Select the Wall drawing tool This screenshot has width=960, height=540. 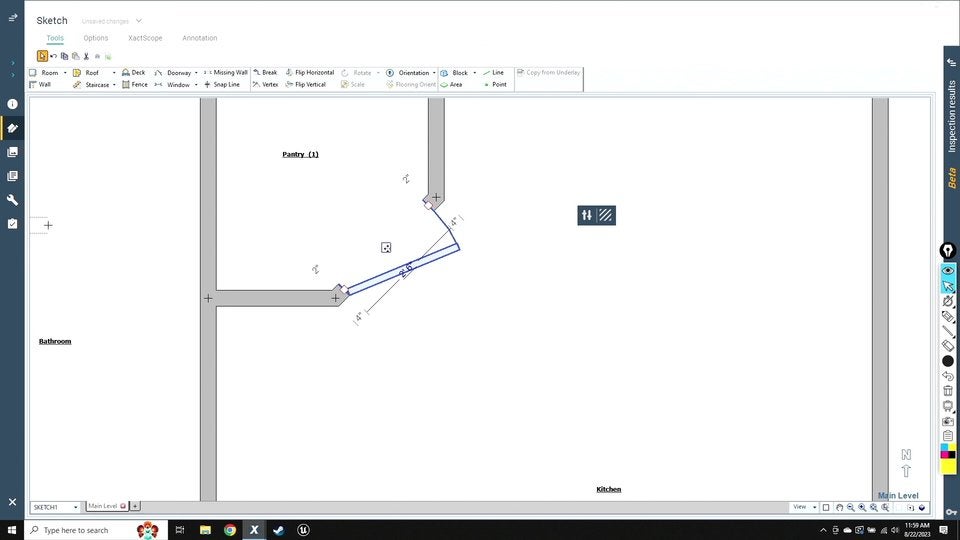click(39, 85)
